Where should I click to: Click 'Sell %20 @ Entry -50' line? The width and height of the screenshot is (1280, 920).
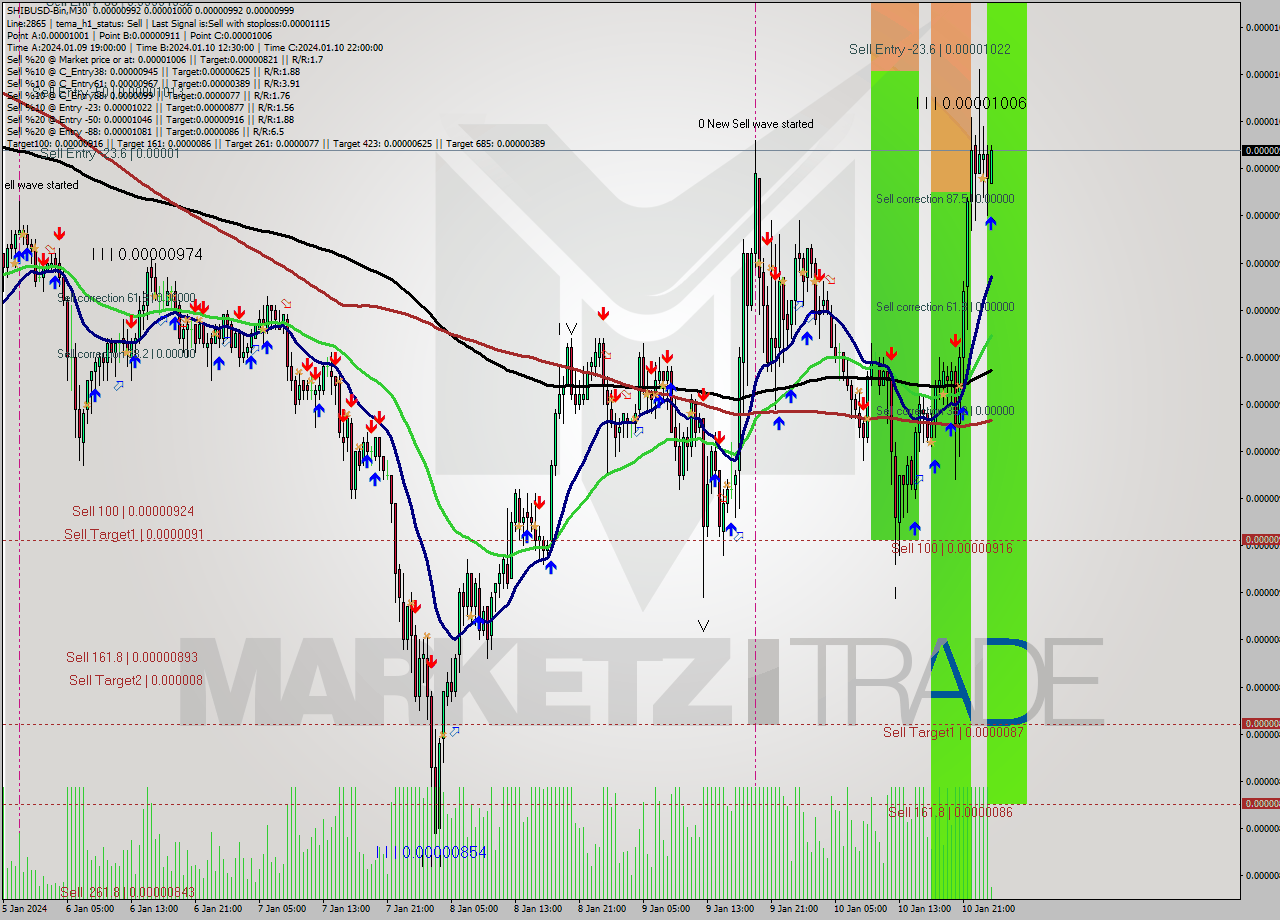[x=150, y=119]
